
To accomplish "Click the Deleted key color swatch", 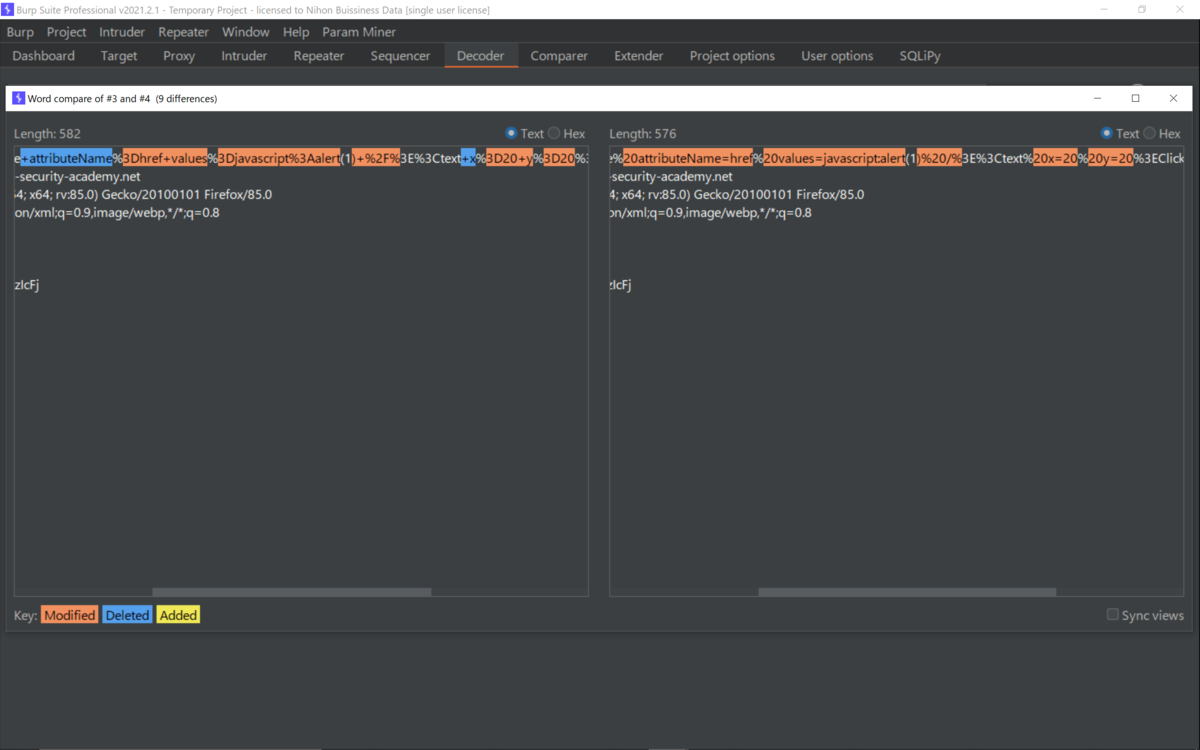I will [x=127, y=615].
